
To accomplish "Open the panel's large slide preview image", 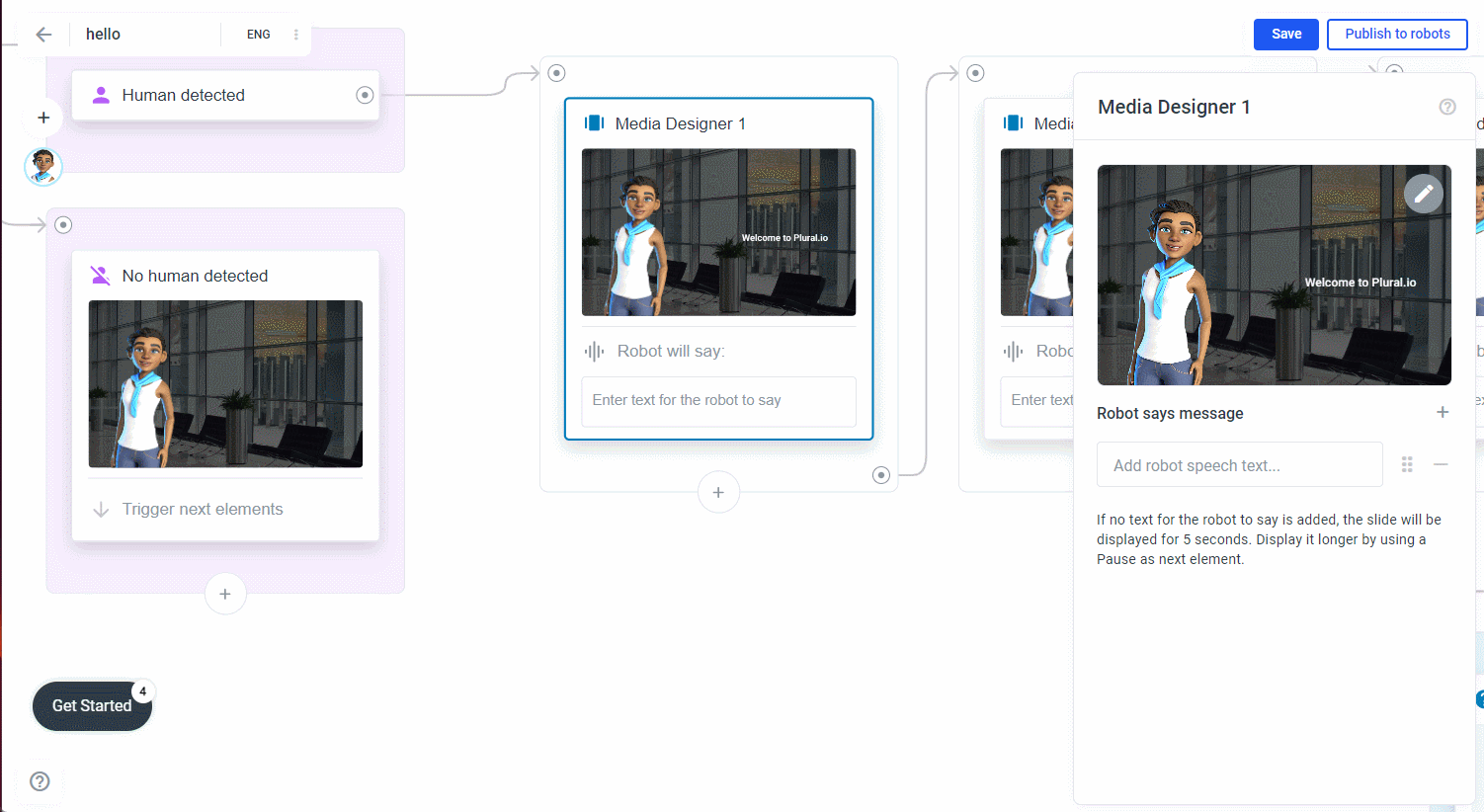I will 1274,276.
